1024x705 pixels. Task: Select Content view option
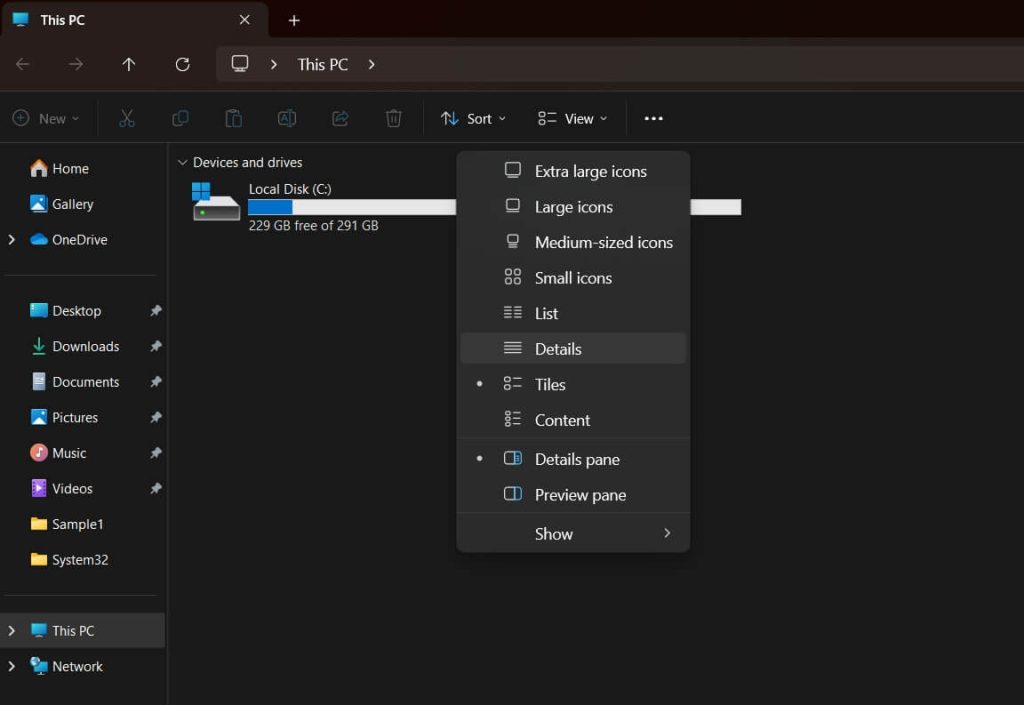[573, 420]
